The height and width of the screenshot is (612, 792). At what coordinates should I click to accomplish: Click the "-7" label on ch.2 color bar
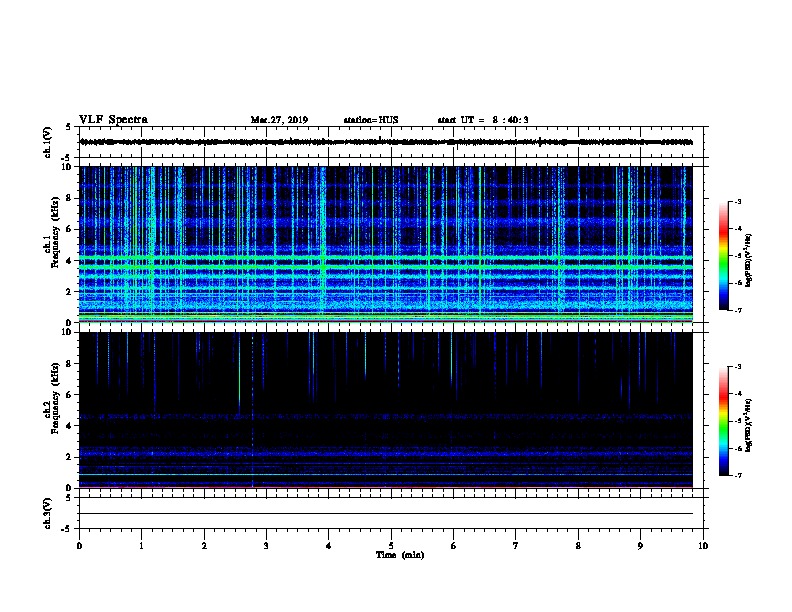coord(737,475)
